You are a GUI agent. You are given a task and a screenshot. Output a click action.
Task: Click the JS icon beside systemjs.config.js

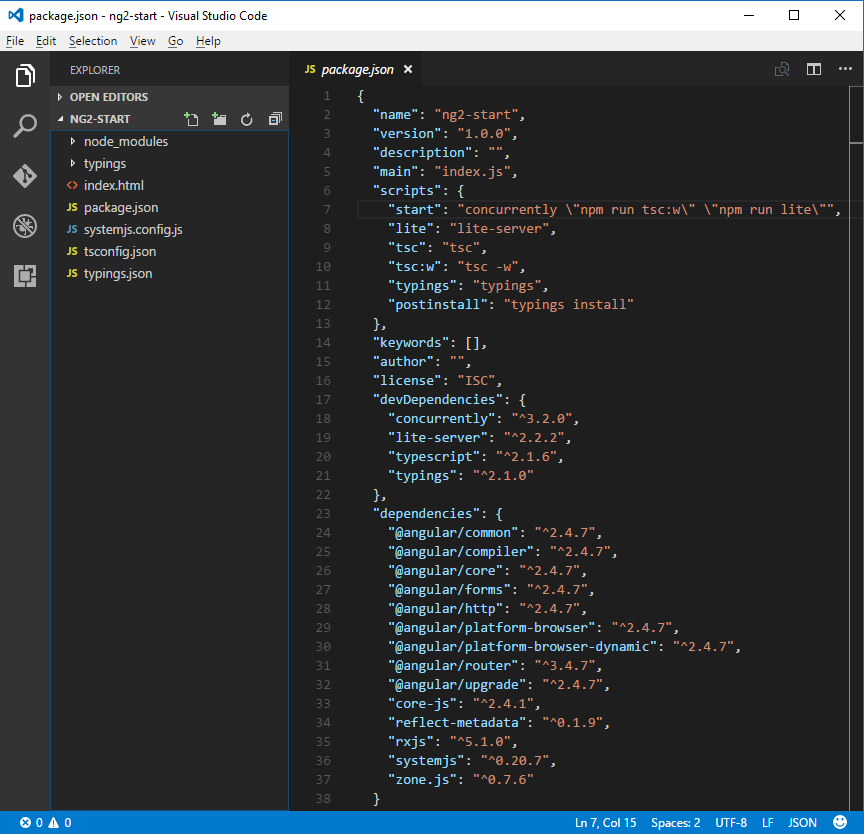pyautogui.click(x=72, y=229)
